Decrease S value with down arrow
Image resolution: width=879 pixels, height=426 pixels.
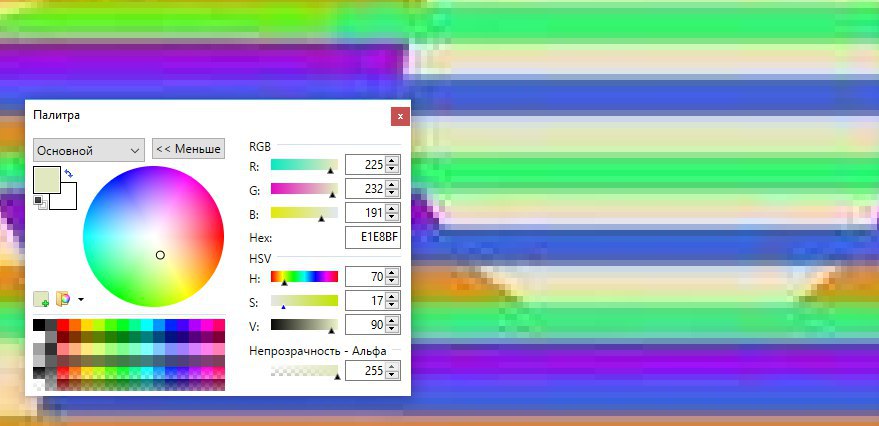392,305
